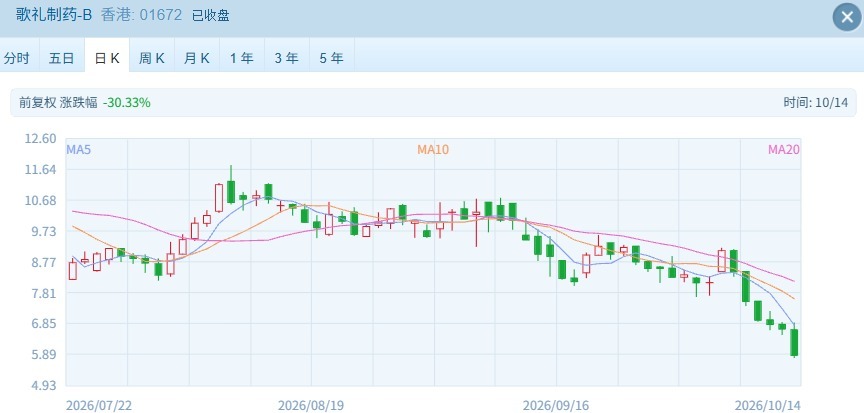Click the 7.81 price axis label
This screenshot has width=864, height=413.
pos(44,292)
